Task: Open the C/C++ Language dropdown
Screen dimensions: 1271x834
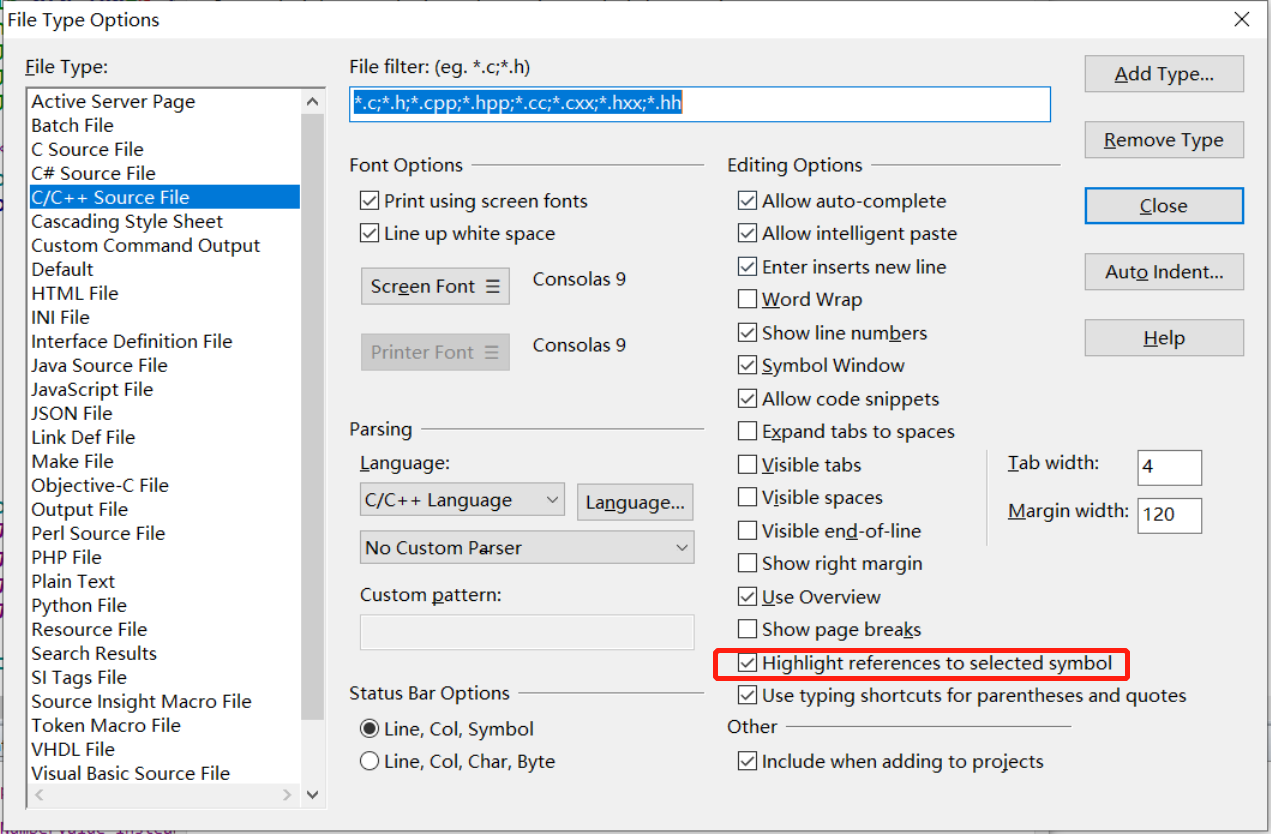Action: pos(462,500)
